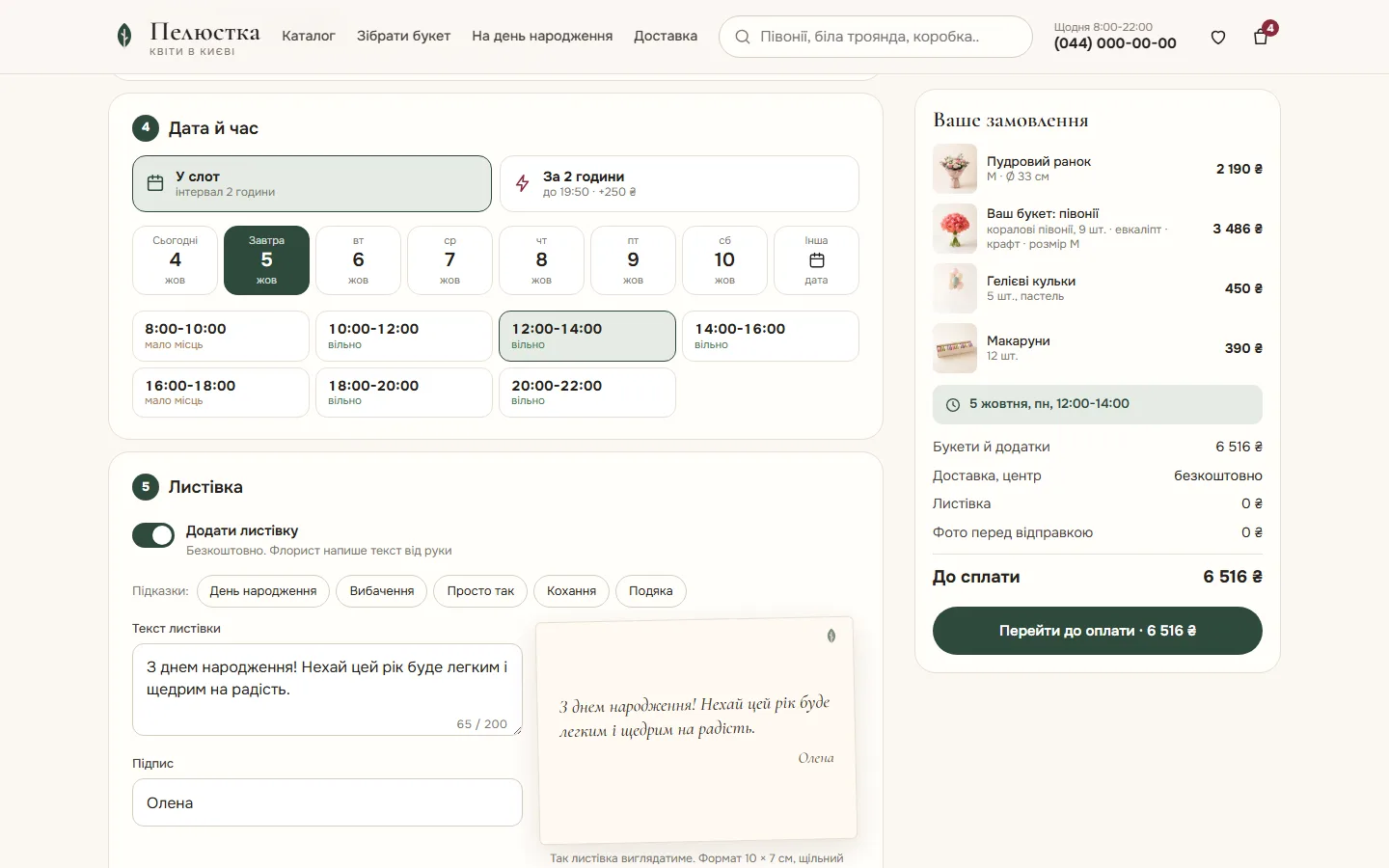The width and height of the screenshot is (1389, 868).
Task: Click the clock icon beside 5 жовтня
Action: point(953,405)
